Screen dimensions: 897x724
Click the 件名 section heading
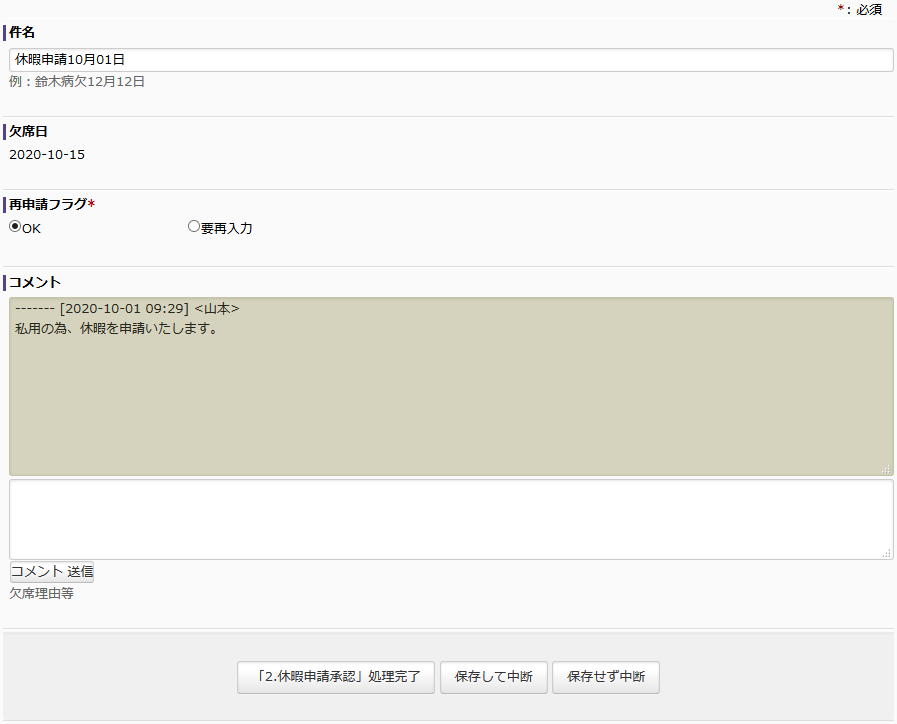[x=22, y=33]
